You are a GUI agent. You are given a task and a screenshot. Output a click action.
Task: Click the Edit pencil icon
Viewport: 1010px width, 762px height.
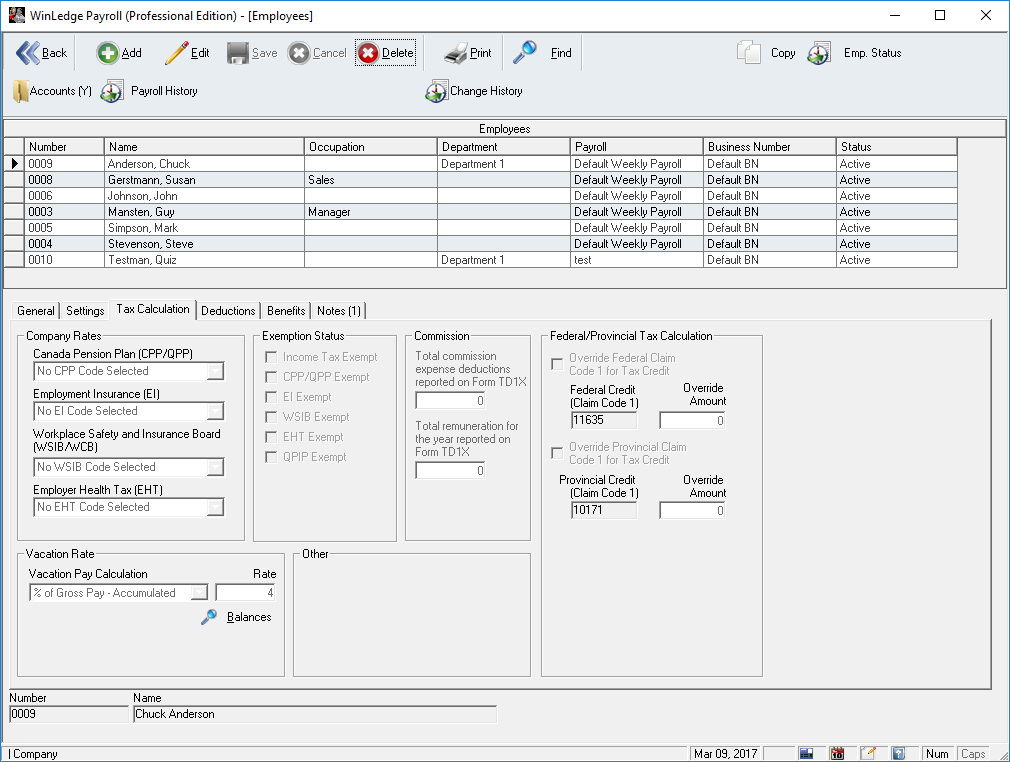pyautogui.click(x=176, y=53)
